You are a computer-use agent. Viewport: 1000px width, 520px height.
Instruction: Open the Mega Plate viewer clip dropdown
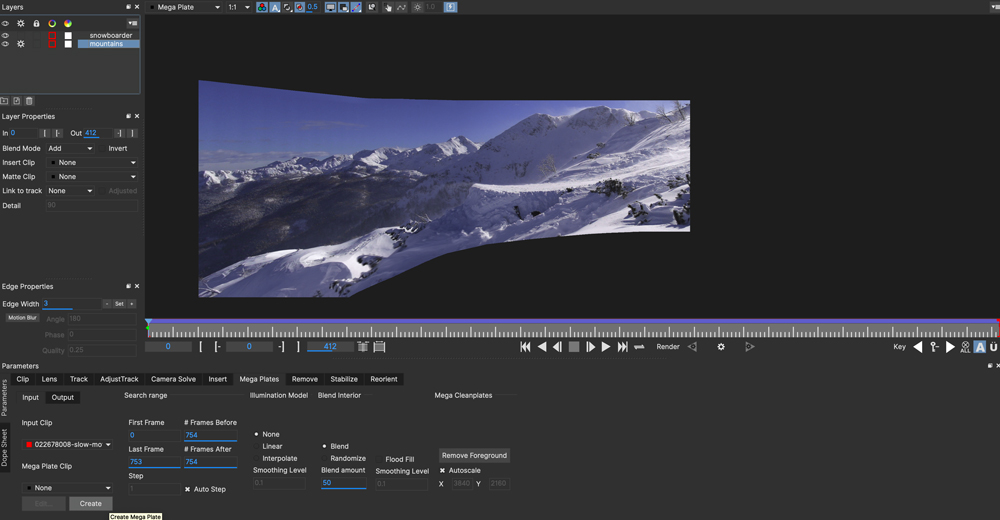[185, 7]
